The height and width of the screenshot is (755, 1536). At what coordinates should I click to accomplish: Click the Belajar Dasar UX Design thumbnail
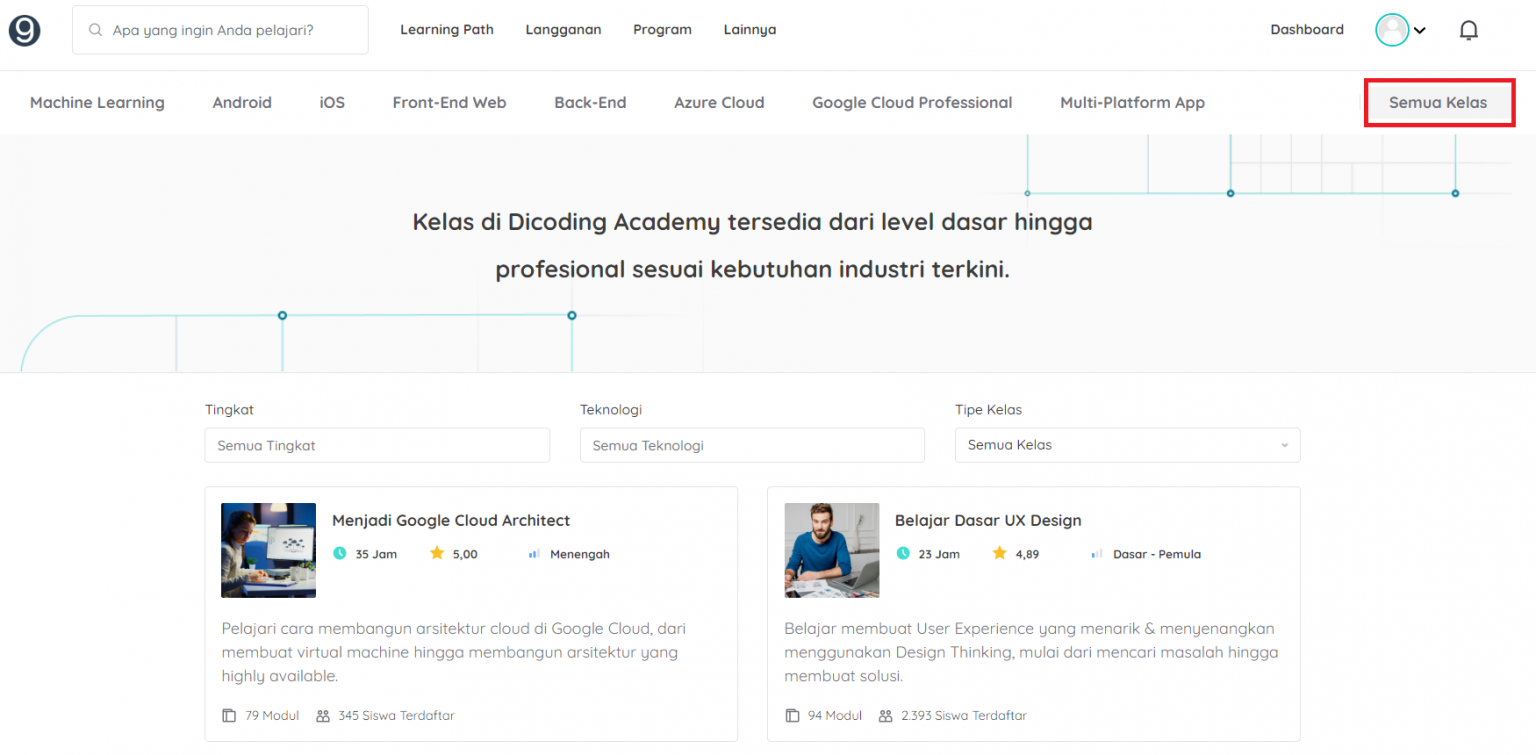click(831, 550)
